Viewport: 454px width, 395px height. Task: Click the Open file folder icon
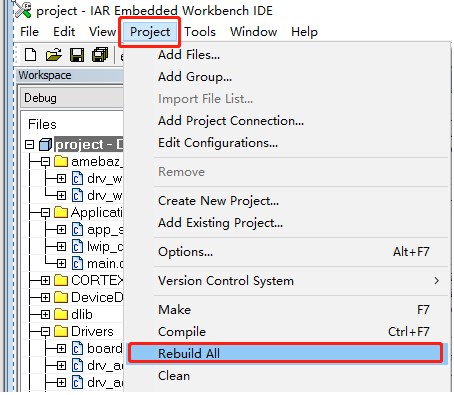54,55
